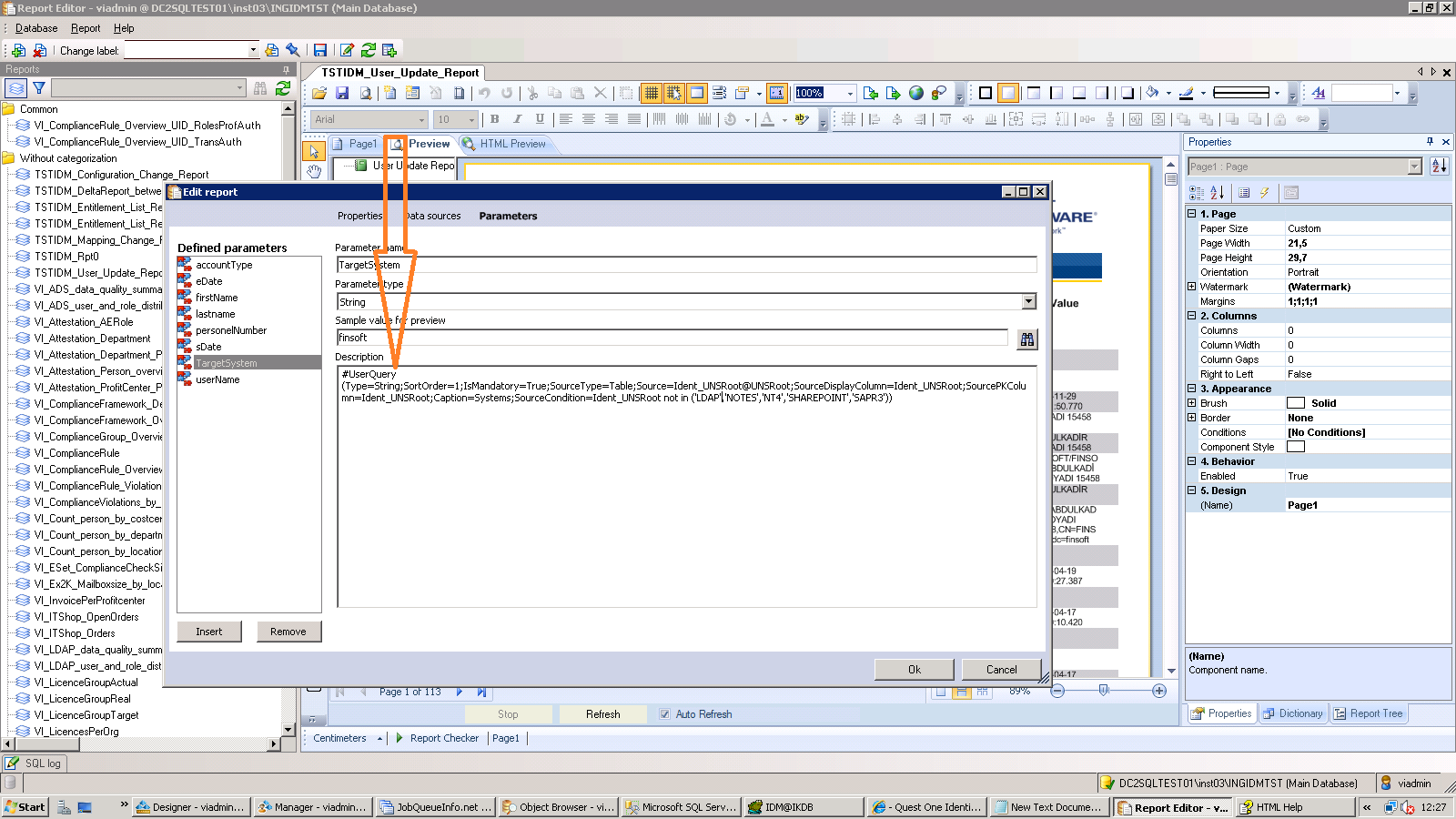Open the component selector dropdown 'Page1 : Page'
Viewport: 1456px width, 819px height.
pos(1414,167)
